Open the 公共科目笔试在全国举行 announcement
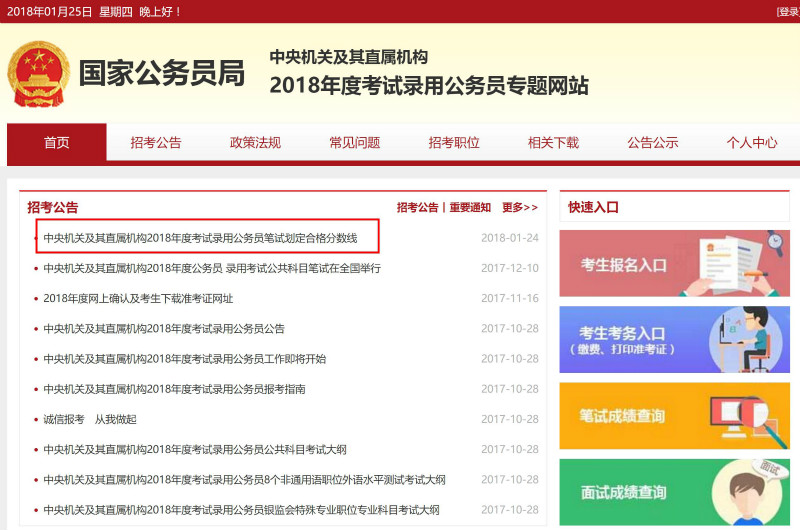The height and width of the screenshot is (530, 800). [212, 268]
